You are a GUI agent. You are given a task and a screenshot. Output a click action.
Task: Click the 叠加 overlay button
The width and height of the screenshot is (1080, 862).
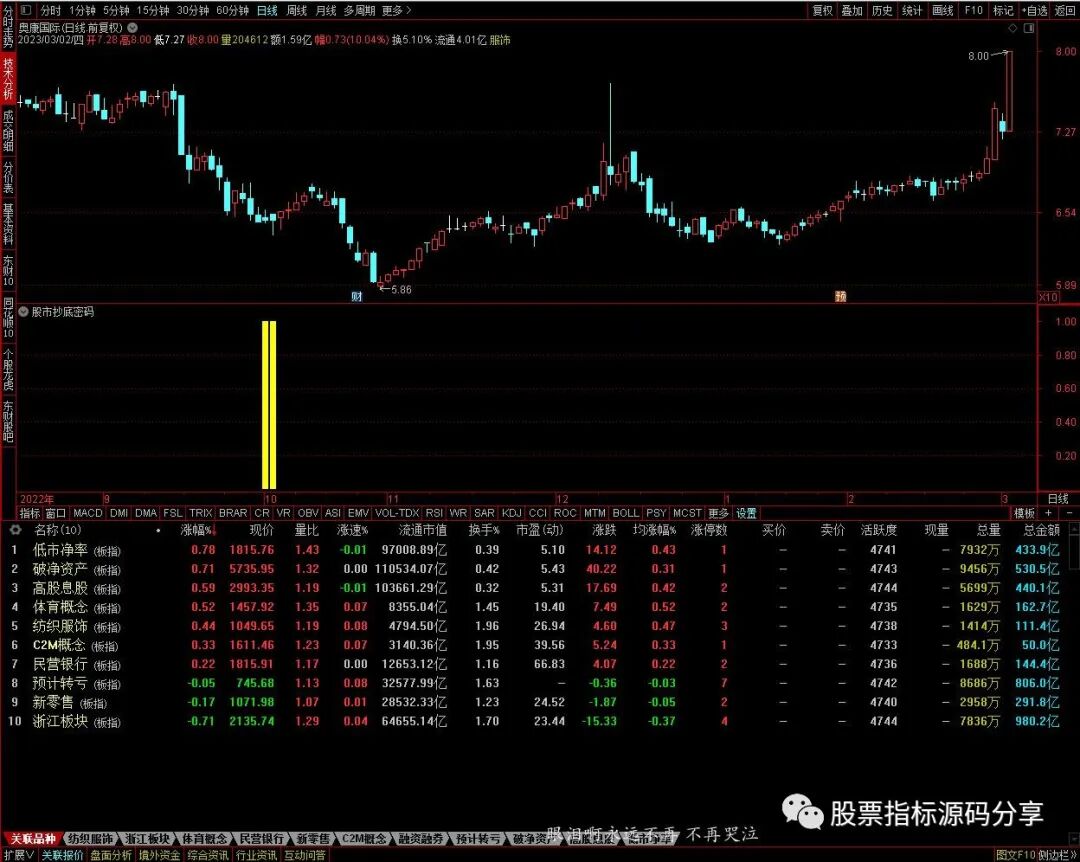(x=852, y=10)
